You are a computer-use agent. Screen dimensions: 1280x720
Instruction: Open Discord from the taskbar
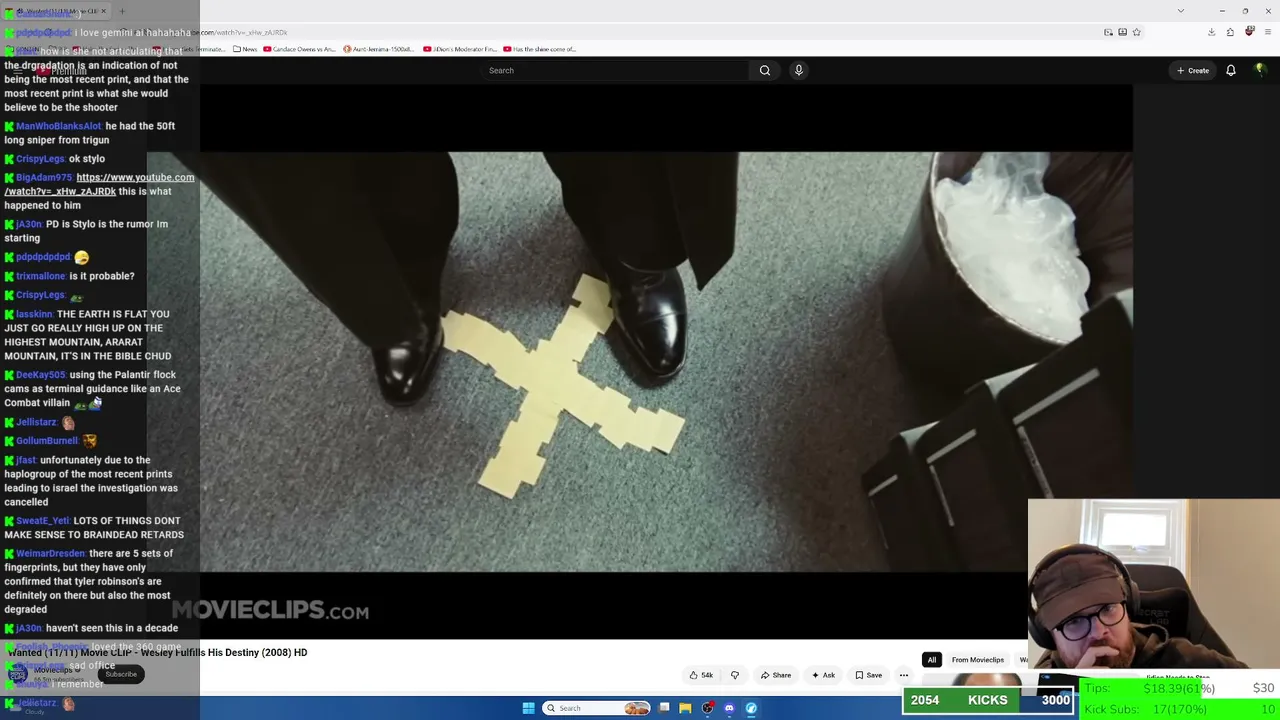click(x=729, y=708)
